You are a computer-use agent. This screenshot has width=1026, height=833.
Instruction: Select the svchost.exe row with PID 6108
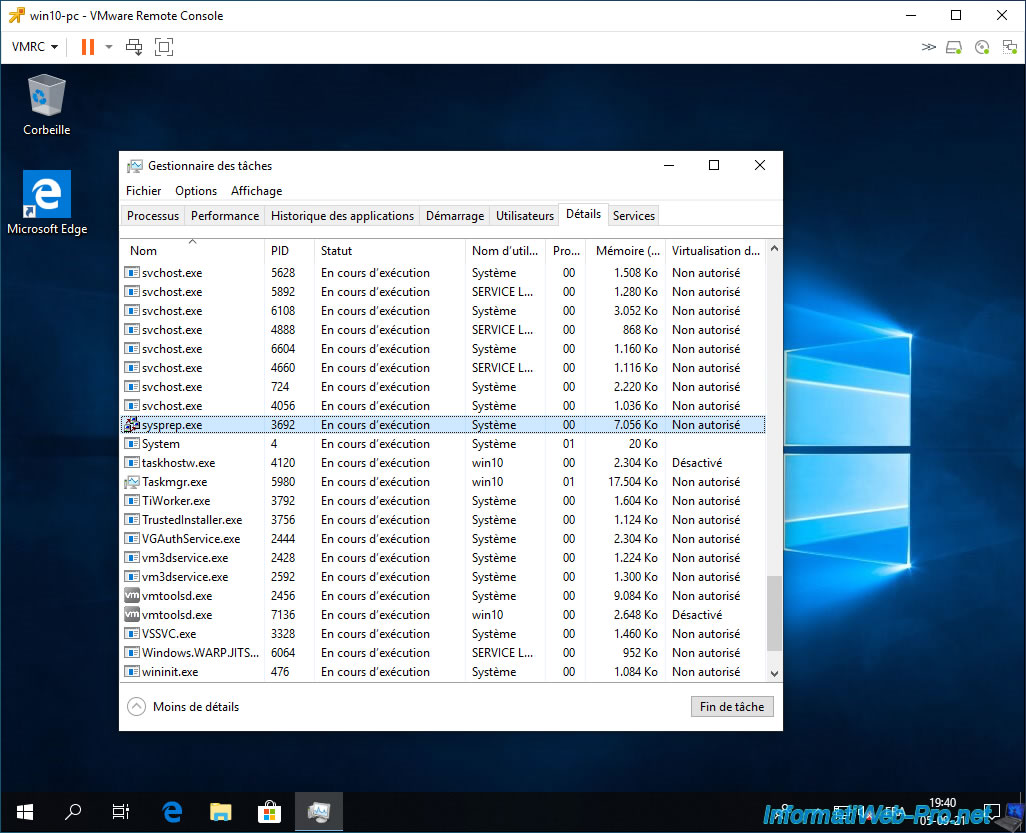pyautogui.click(x=443, y=311)
